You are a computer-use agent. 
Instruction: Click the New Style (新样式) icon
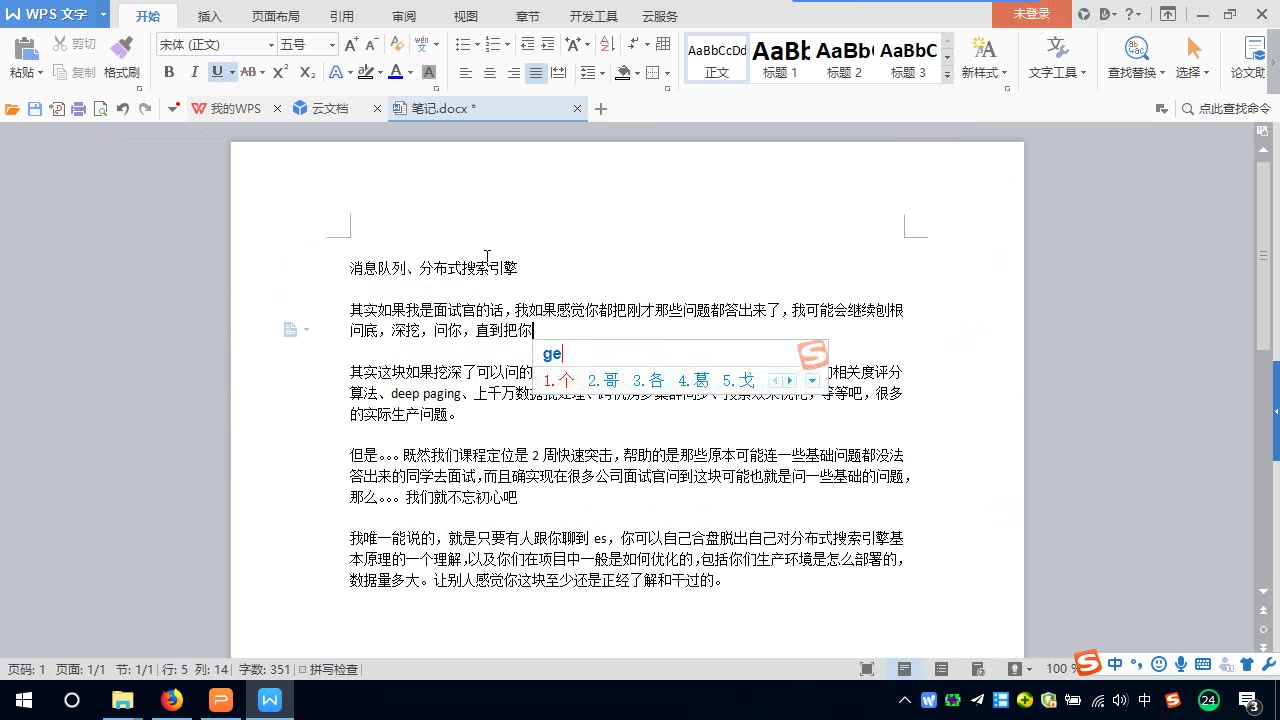[x=985, y=48]
